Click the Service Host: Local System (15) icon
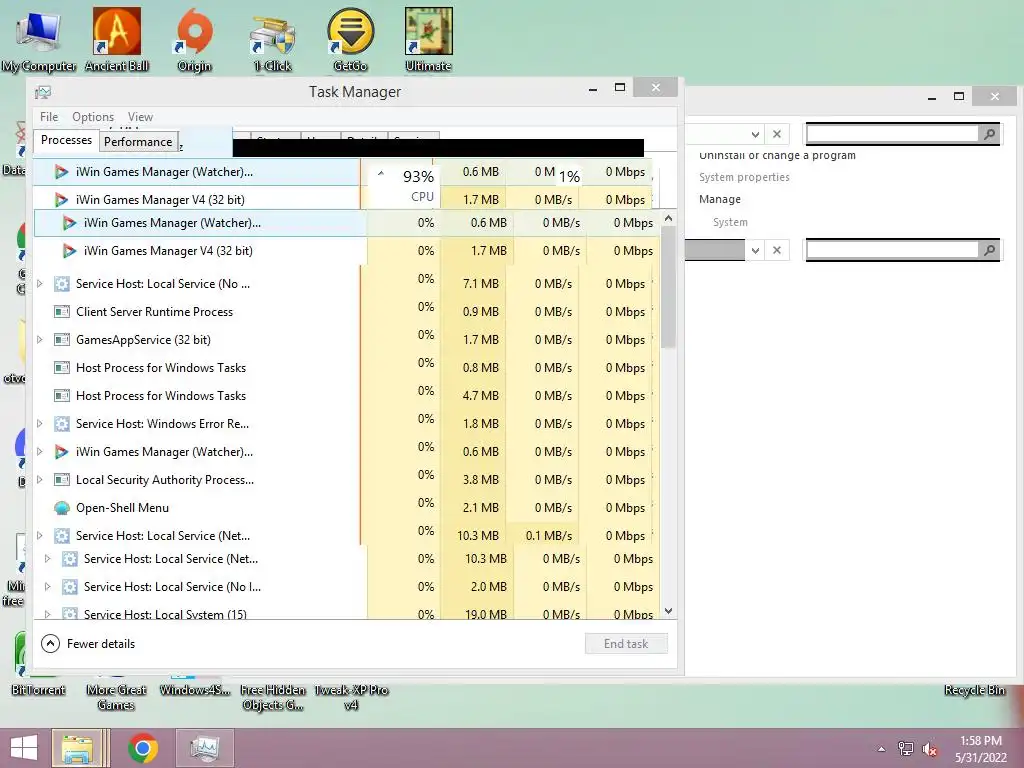 (70, 614)
